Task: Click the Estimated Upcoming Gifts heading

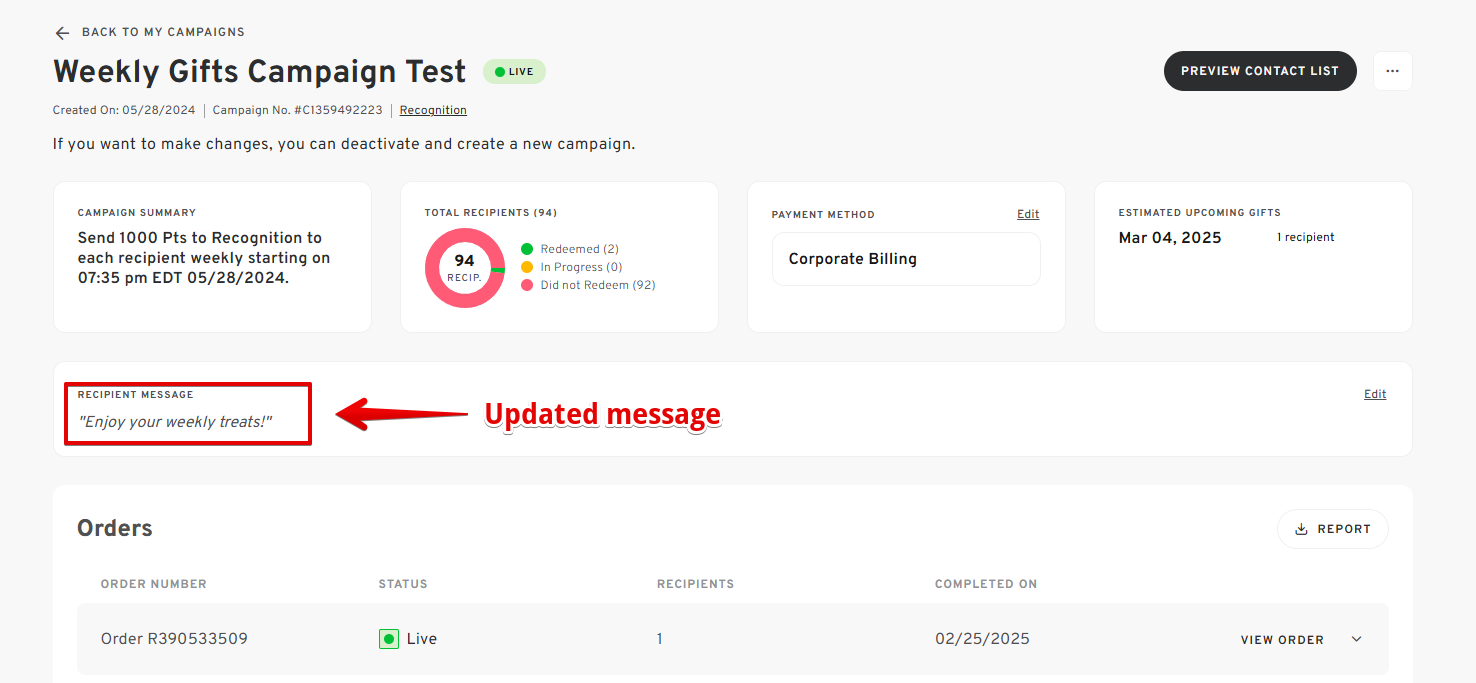Action: [1199, 213]
